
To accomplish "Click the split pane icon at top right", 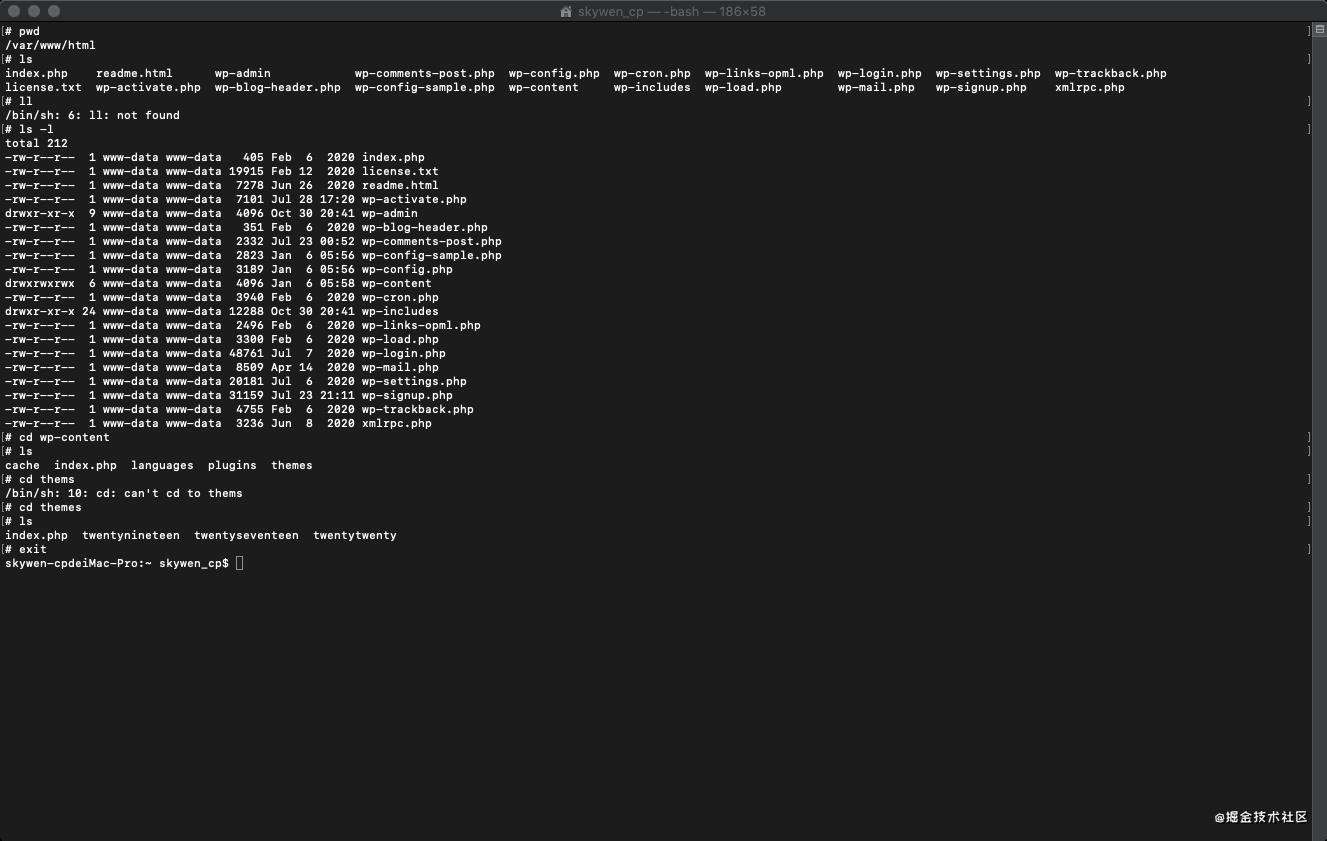I will [1320, 31].
